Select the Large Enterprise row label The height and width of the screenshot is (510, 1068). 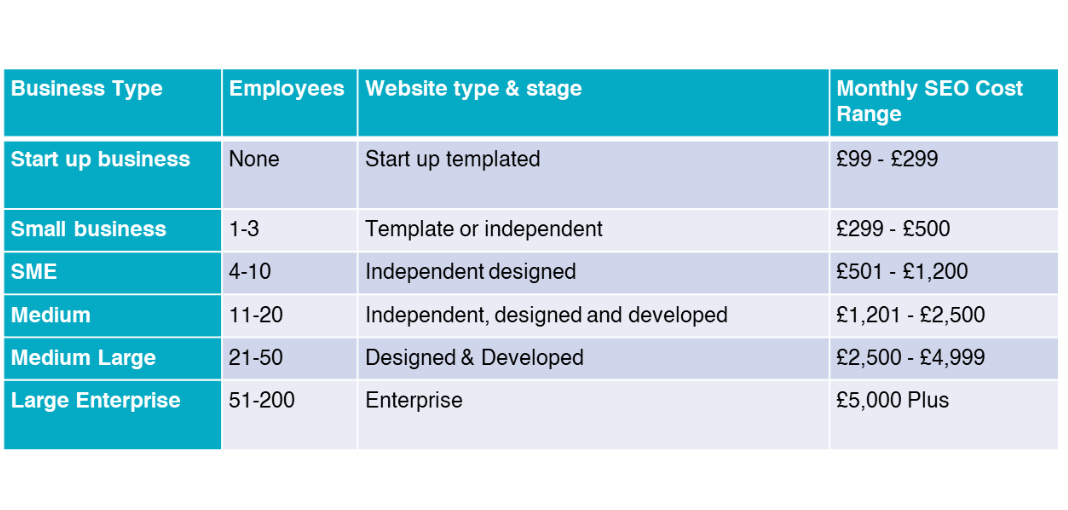pos(95,401)
